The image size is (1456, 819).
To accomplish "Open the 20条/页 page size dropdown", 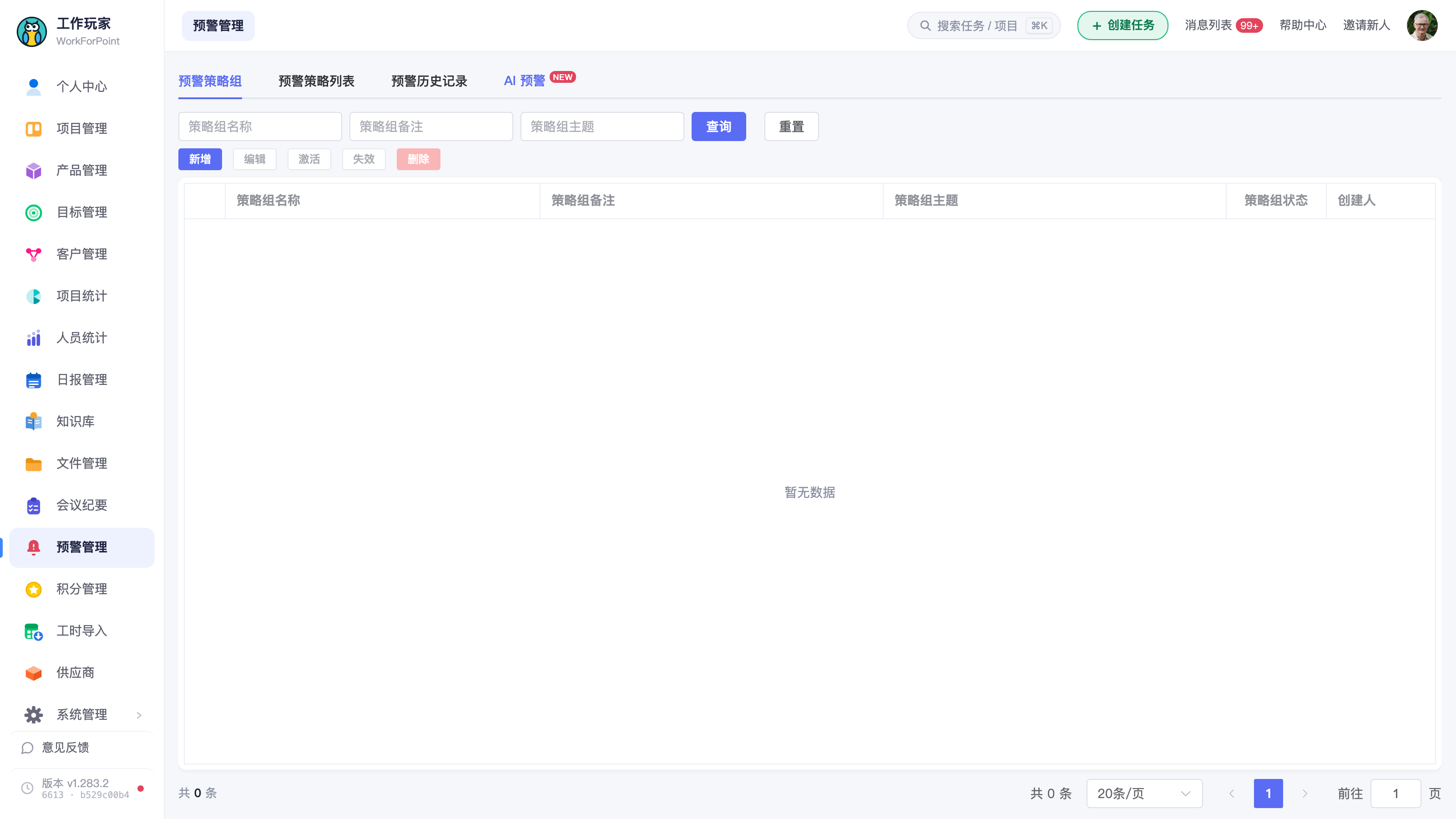I will pyautogui.click(x=1144, y=793).
